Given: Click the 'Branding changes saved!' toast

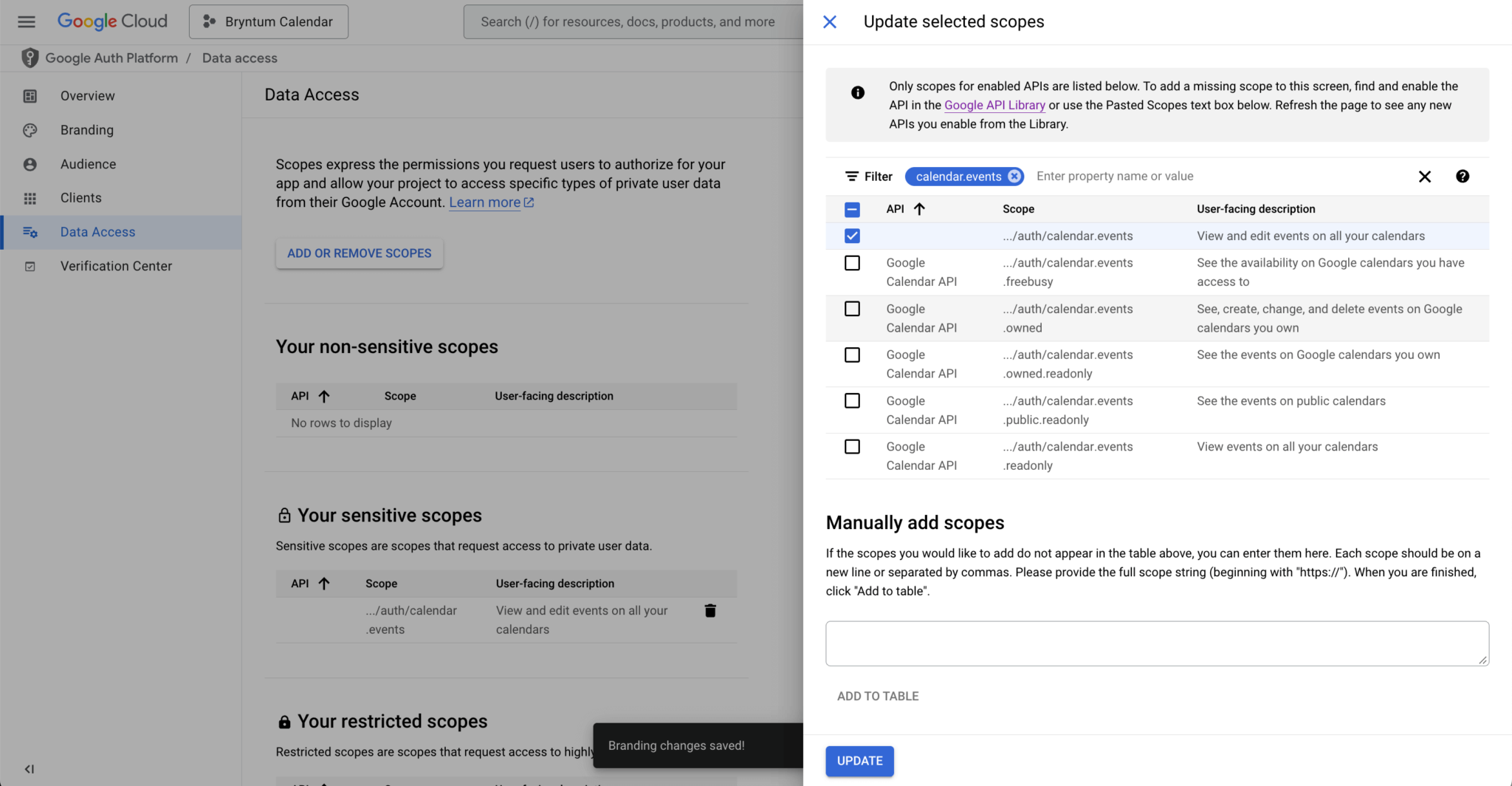Looking at the screenshot, I should [x=698, y=745].
